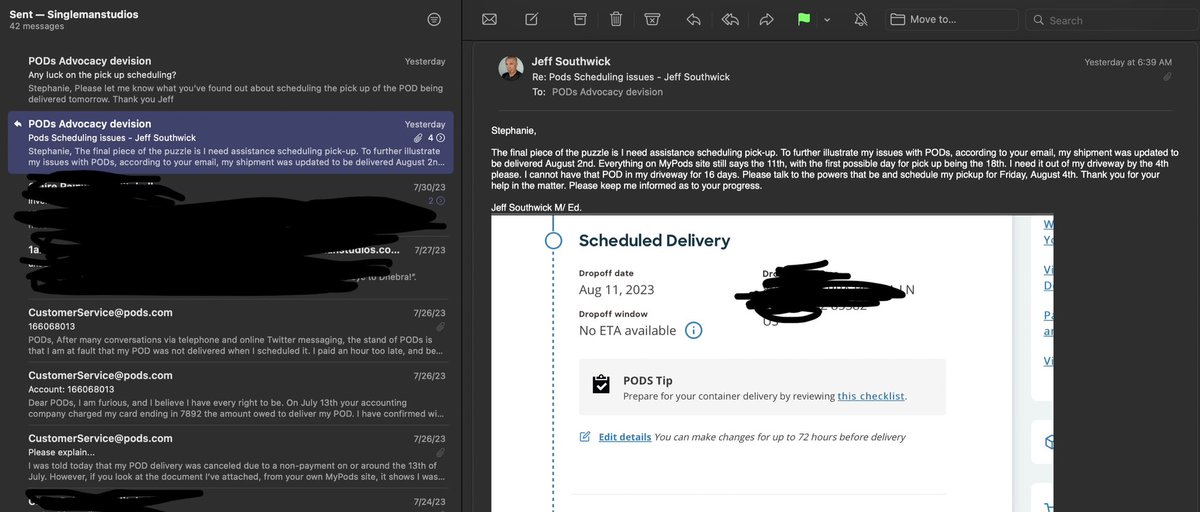1200x512 pixels.
Task: Click 'Yesterday at 6:39 AM' timestamp
Action: (1129, 62)
